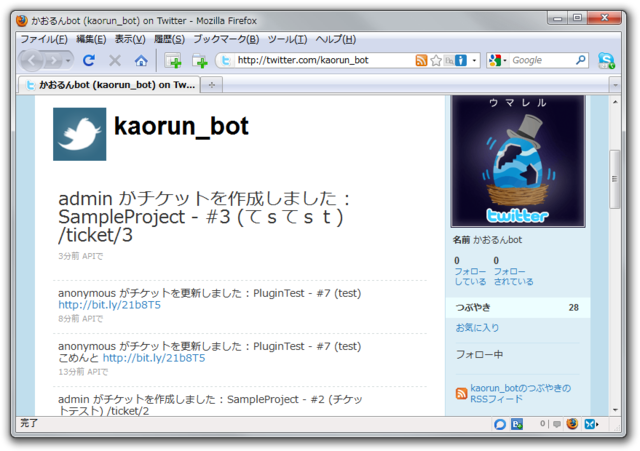Select the かおるんbot (kaorun_bot) tab
The height and width of the screenshot is (451, 640).
pyautogui.click(x=109, y=85)
